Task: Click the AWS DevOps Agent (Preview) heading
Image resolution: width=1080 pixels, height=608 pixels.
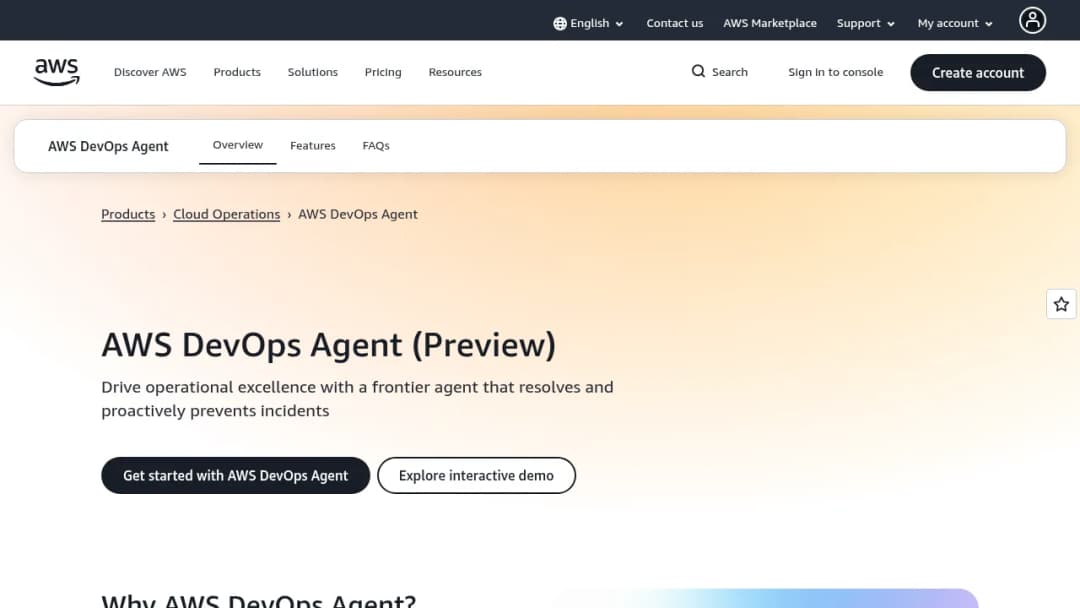Action: 329,344
